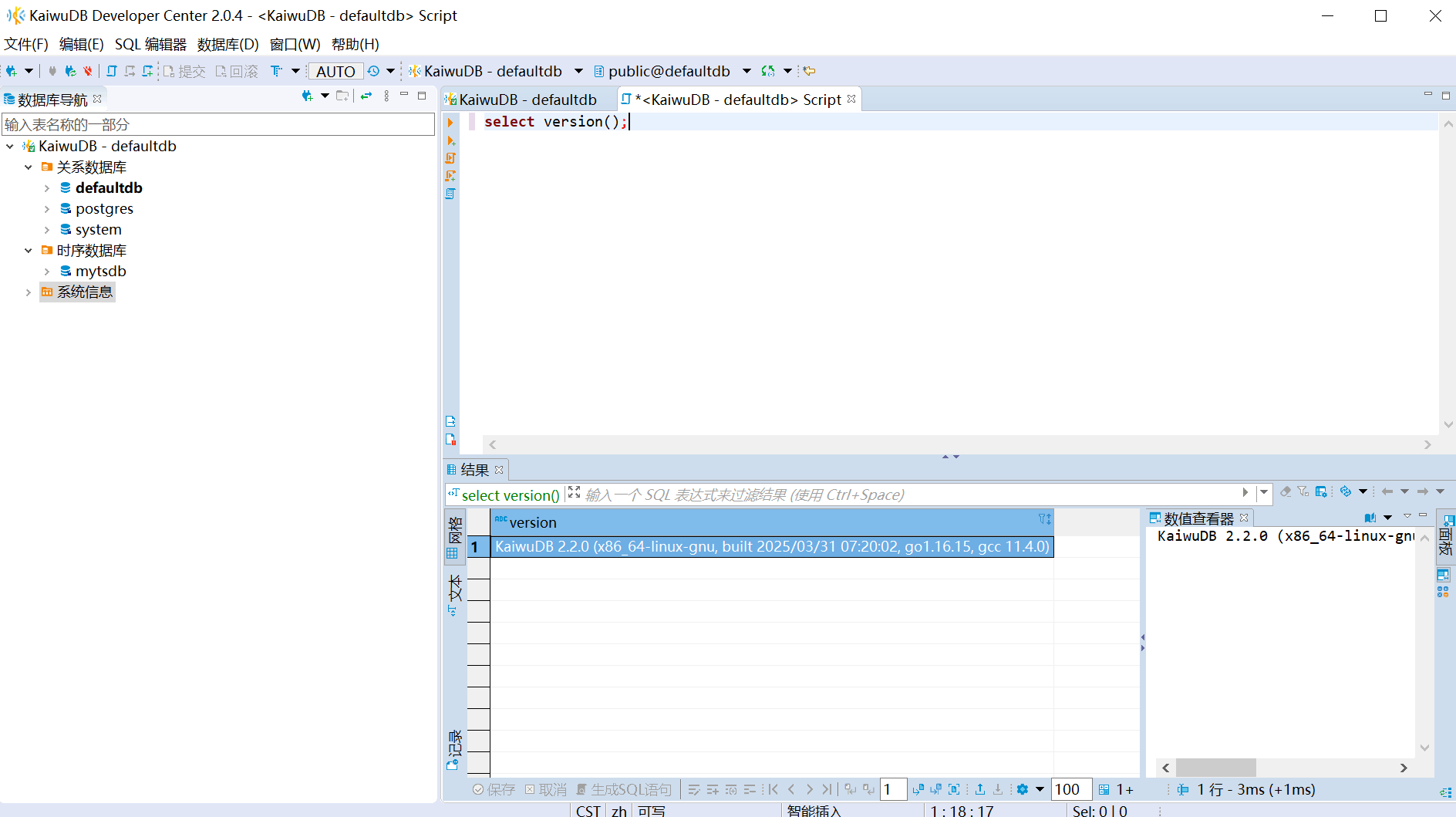
Task: Expand the system database node
Action: click(x=47, y=229)
